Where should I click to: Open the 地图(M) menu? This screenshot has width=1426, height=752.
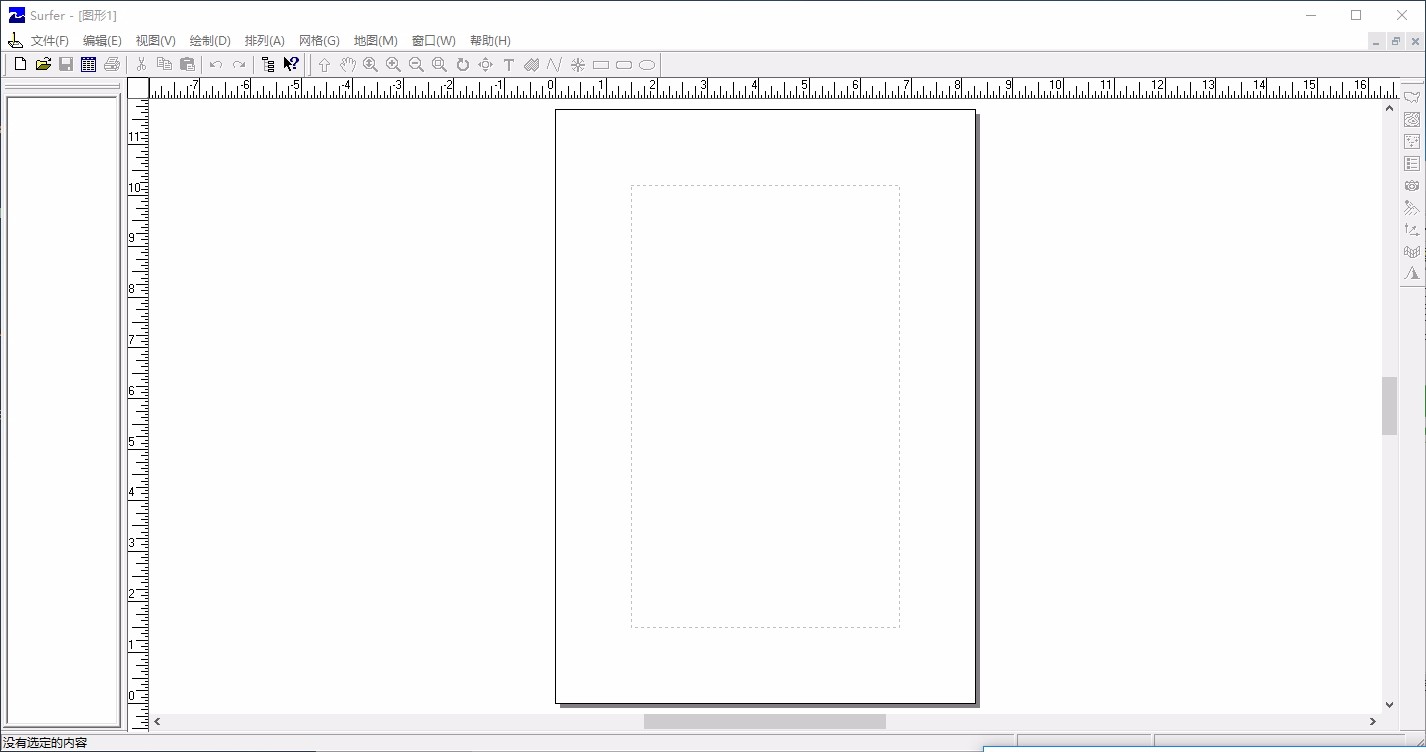(375, 41)
